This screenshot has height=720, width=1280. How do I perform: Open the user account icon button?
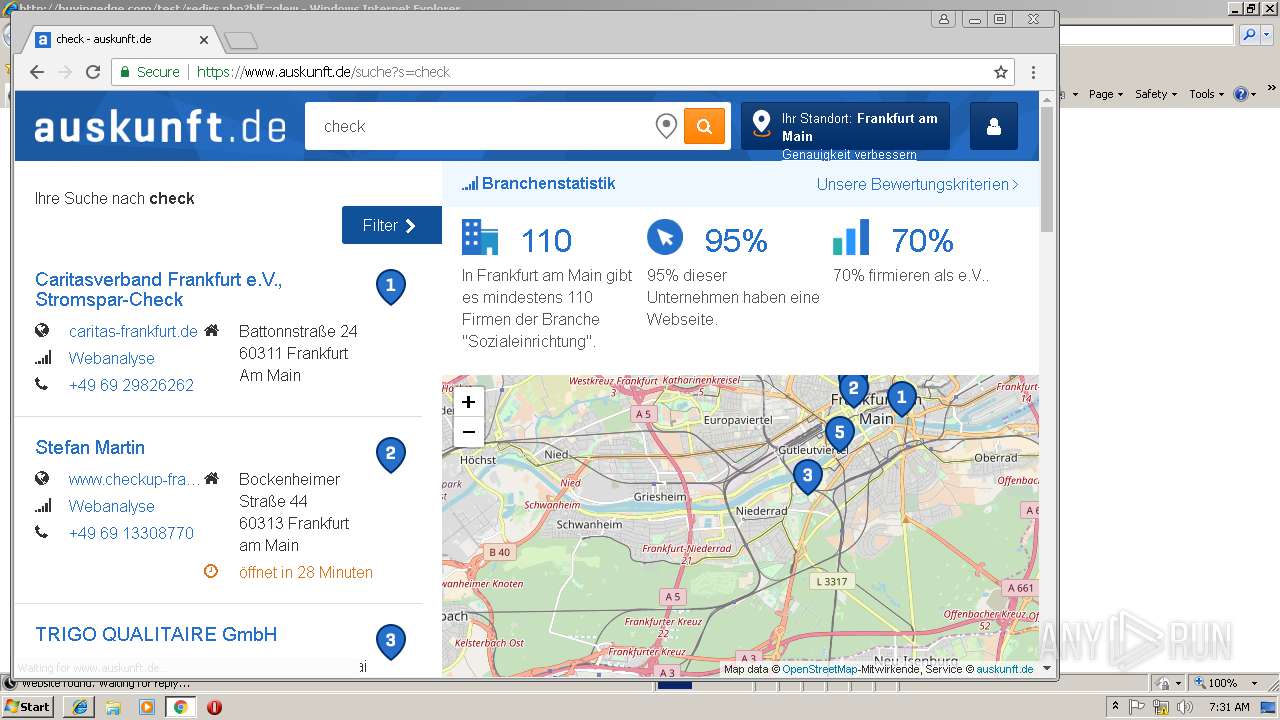coord(994,126)
